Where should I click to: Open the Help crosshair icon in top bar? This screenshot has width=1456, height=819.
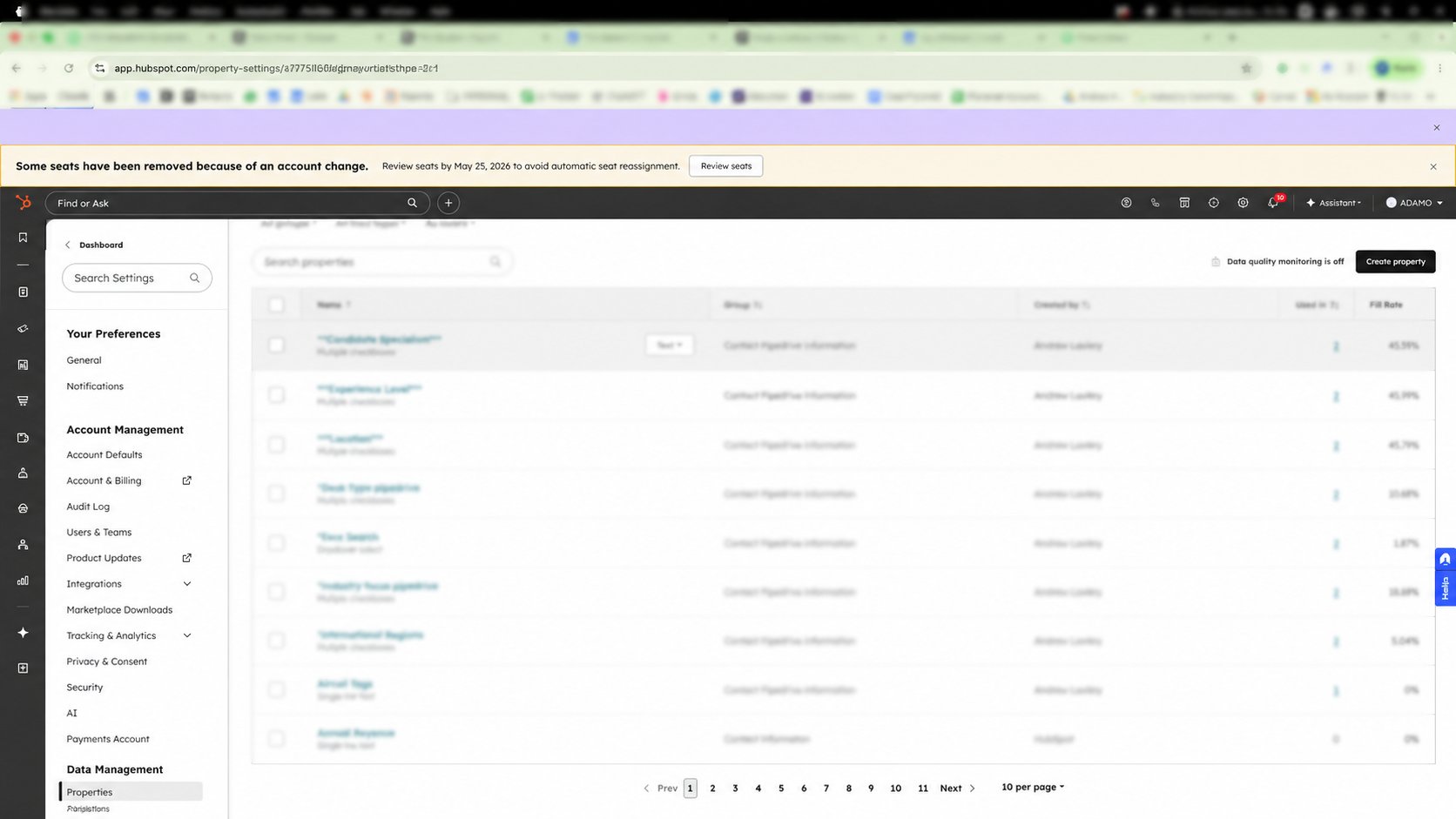pyautogui.click(x=1214, y=203)
